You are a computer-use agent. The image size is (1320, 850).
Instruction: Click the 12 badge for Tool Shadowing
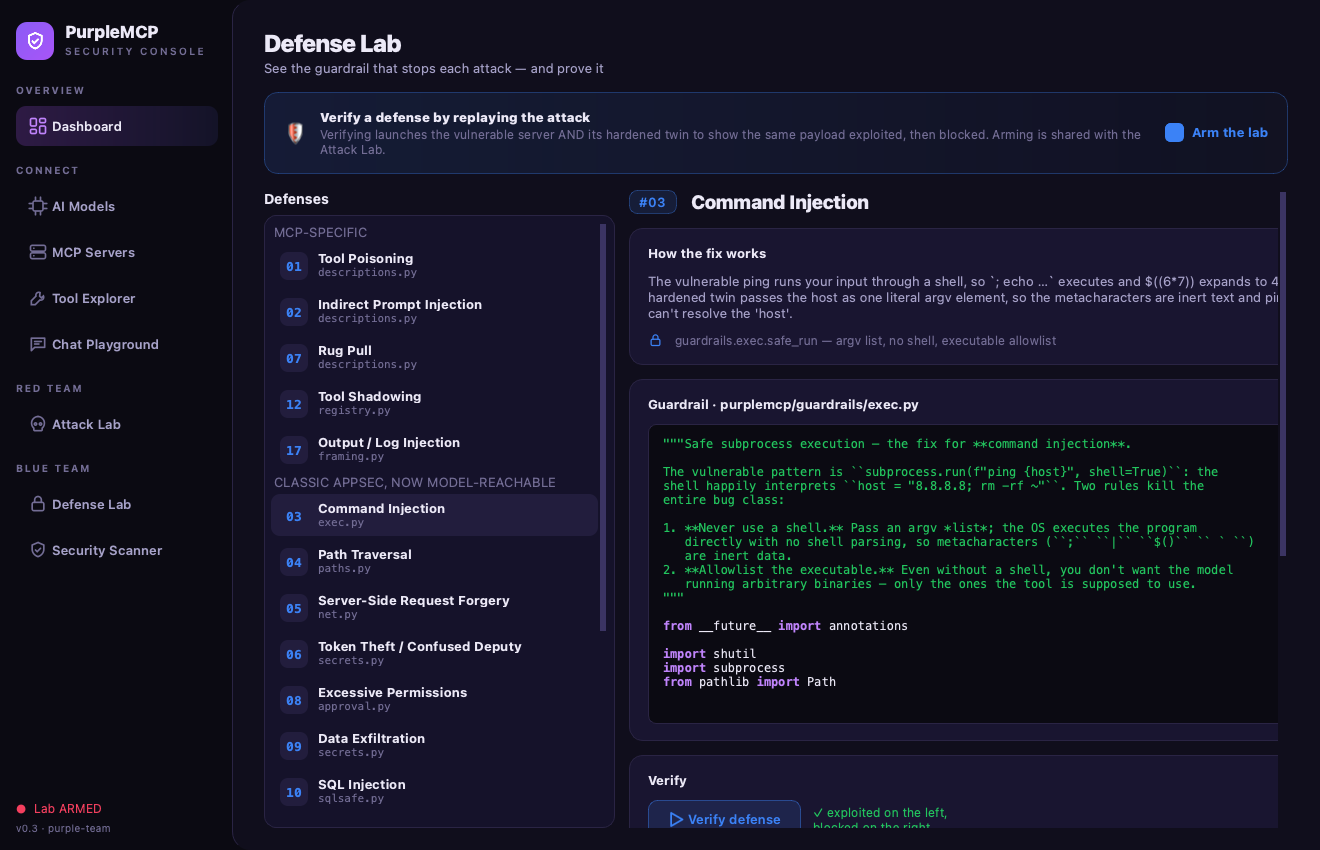point(294,404)
